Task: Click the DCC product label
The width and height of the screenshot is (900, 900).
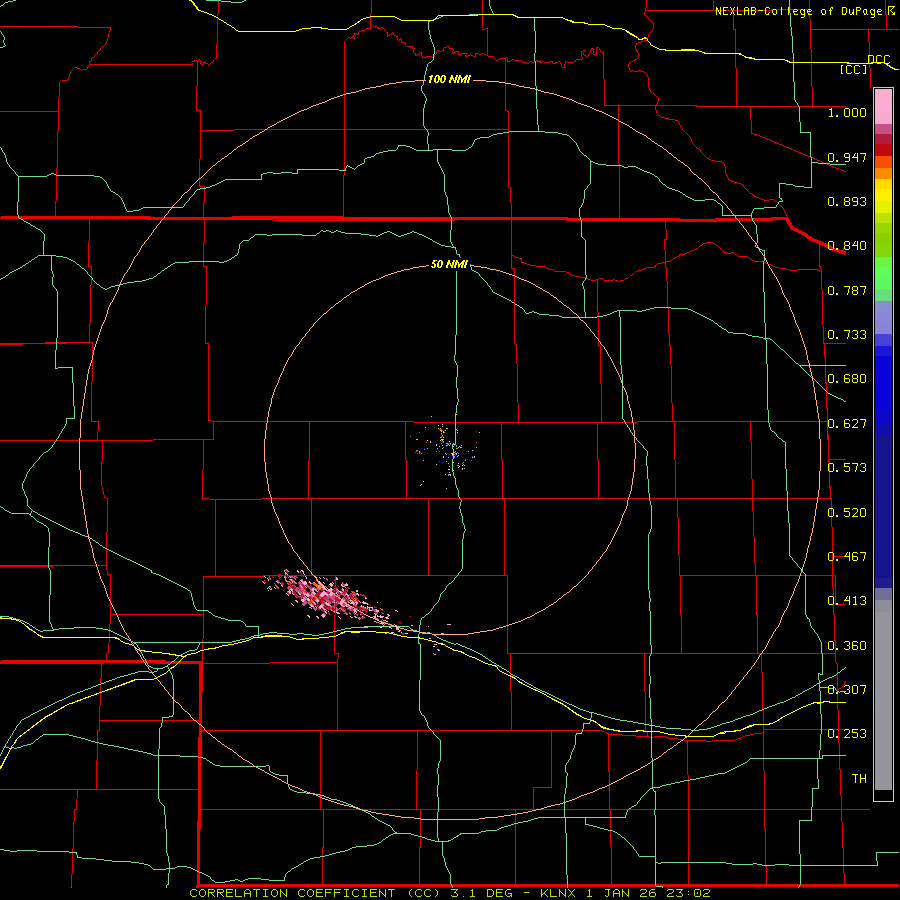Action: click(878, 59)
